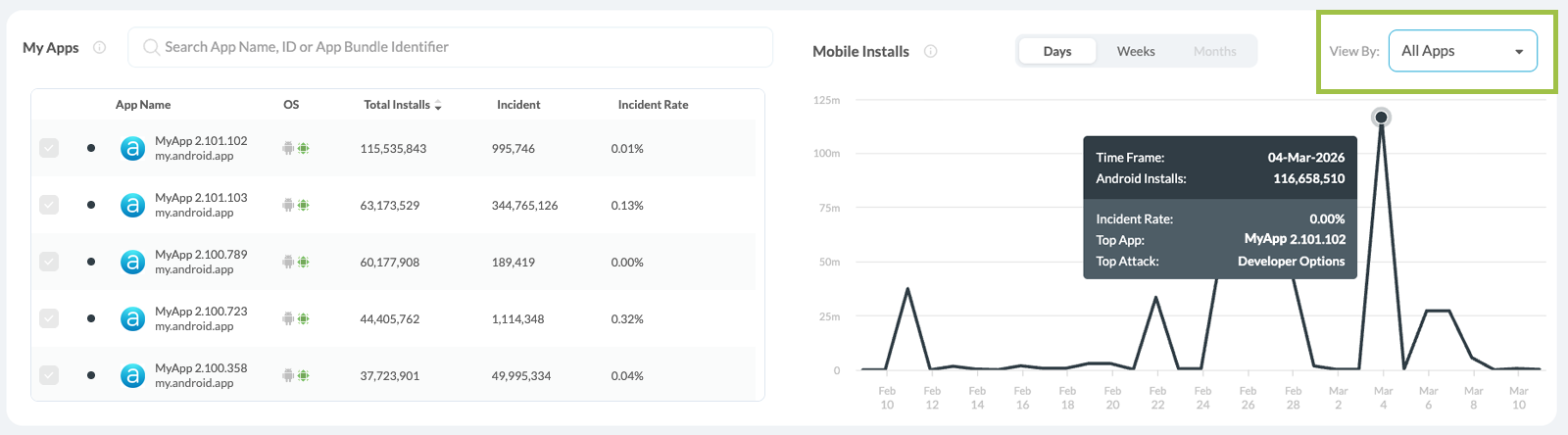Click MyApp 2.100.358 app logo icon
The width and height of the screenshot is (1568, 435).
(132, 376)
